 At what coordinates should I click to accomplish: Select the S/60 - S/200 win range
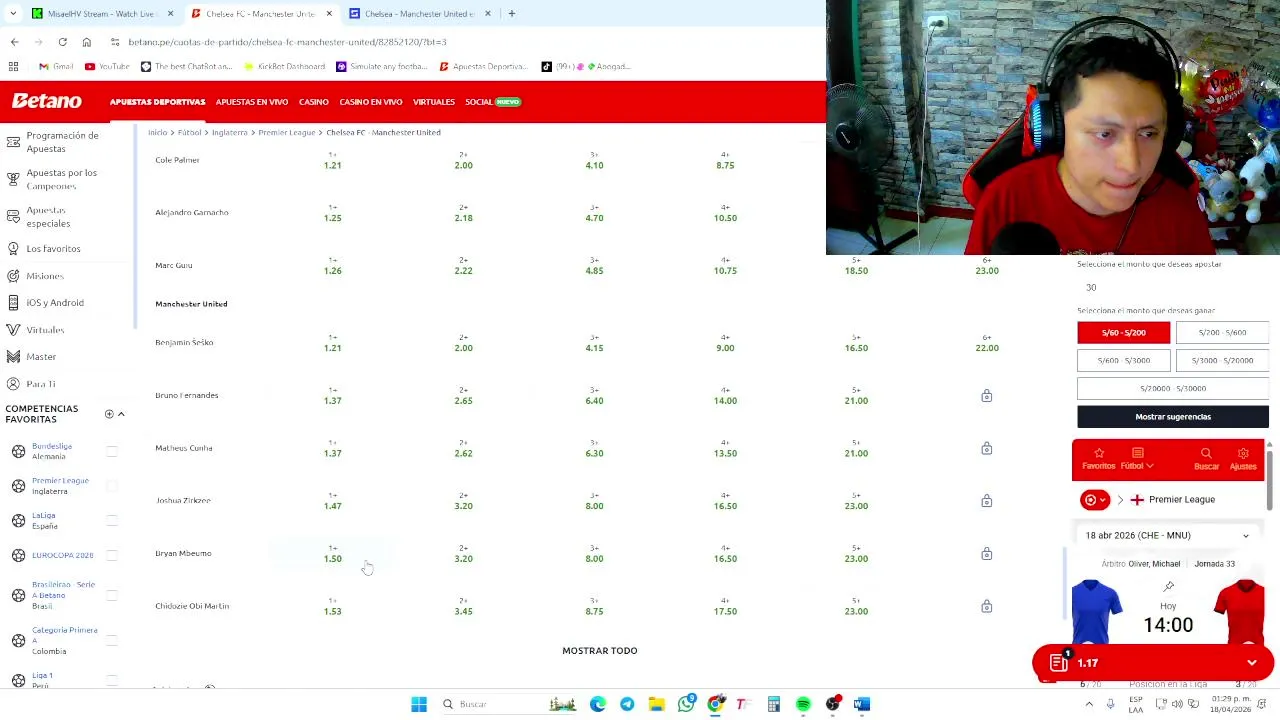click(1123, 332)
